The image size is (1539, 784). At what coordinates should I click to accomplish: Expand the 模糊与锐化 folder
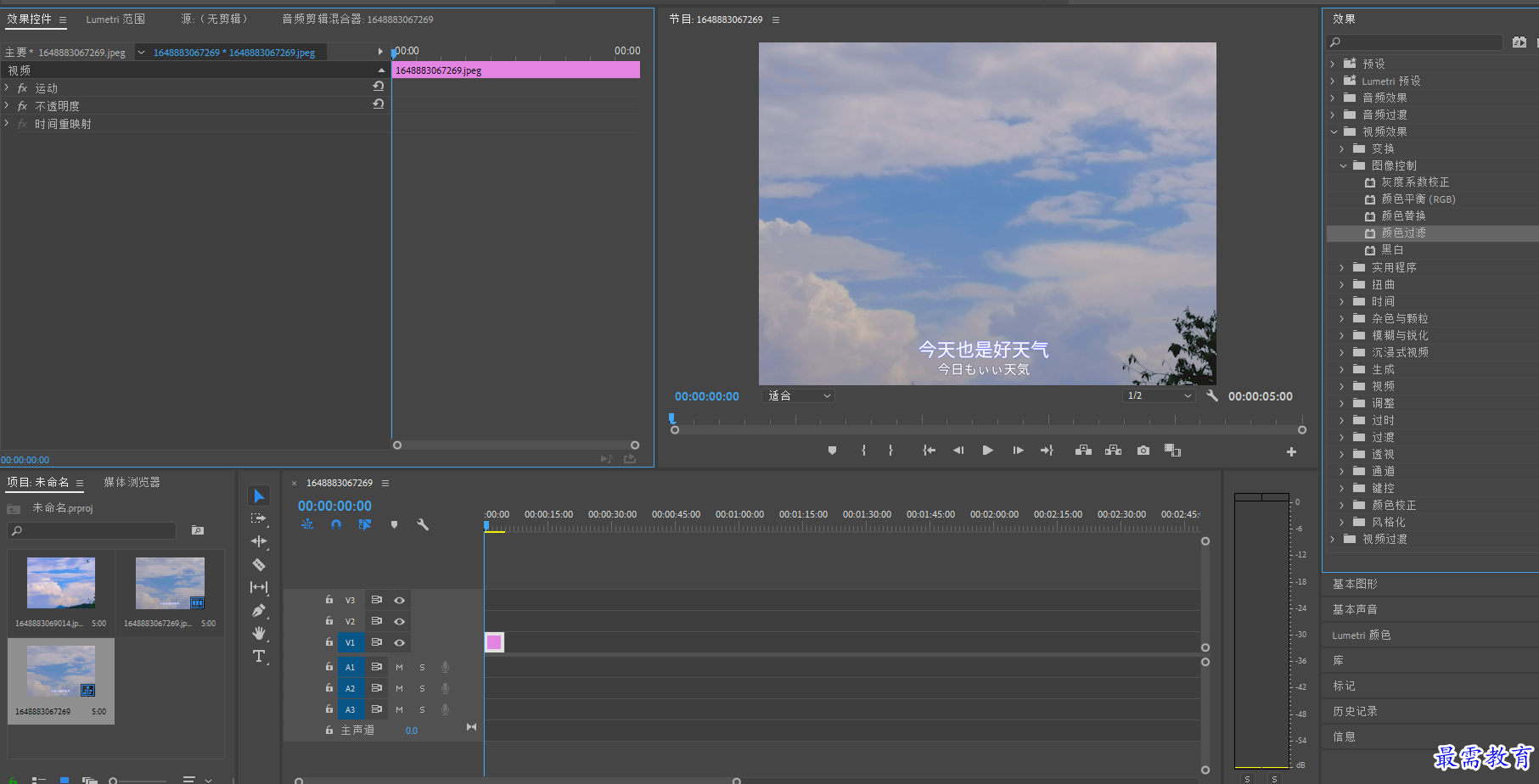pos(1342,335)
